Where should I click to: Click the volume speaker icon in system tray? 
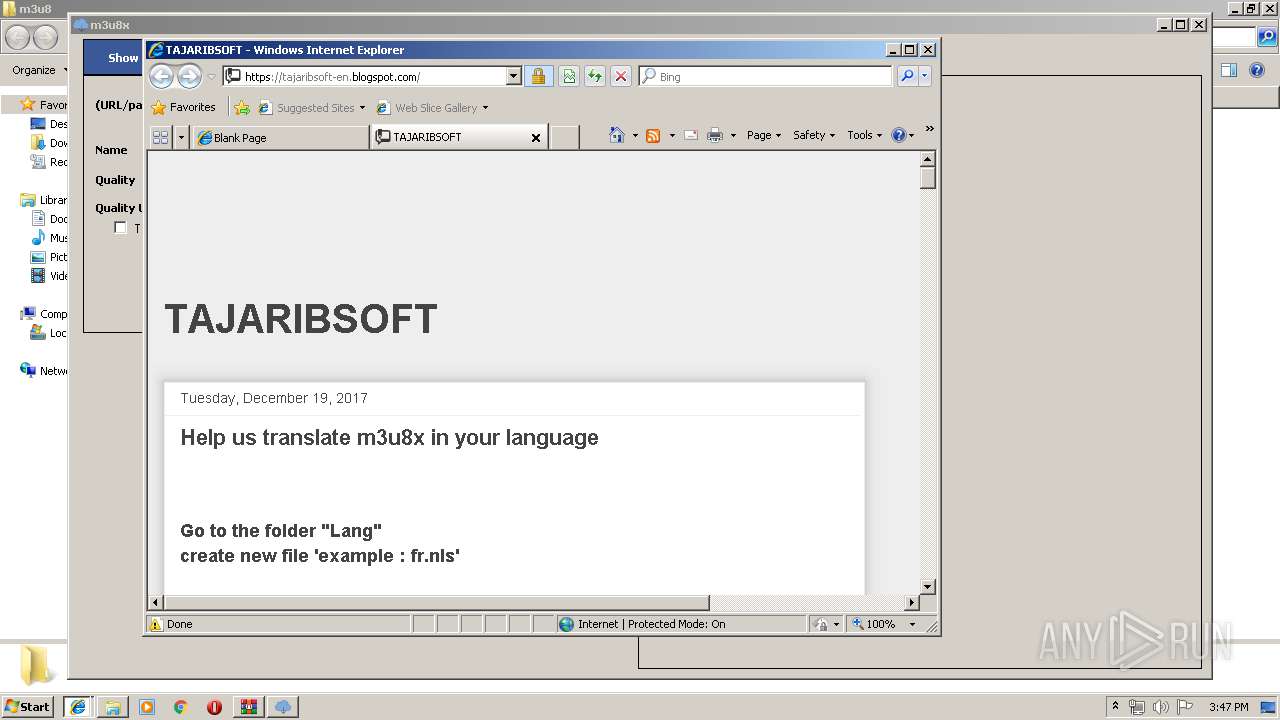pos(1161,707)
